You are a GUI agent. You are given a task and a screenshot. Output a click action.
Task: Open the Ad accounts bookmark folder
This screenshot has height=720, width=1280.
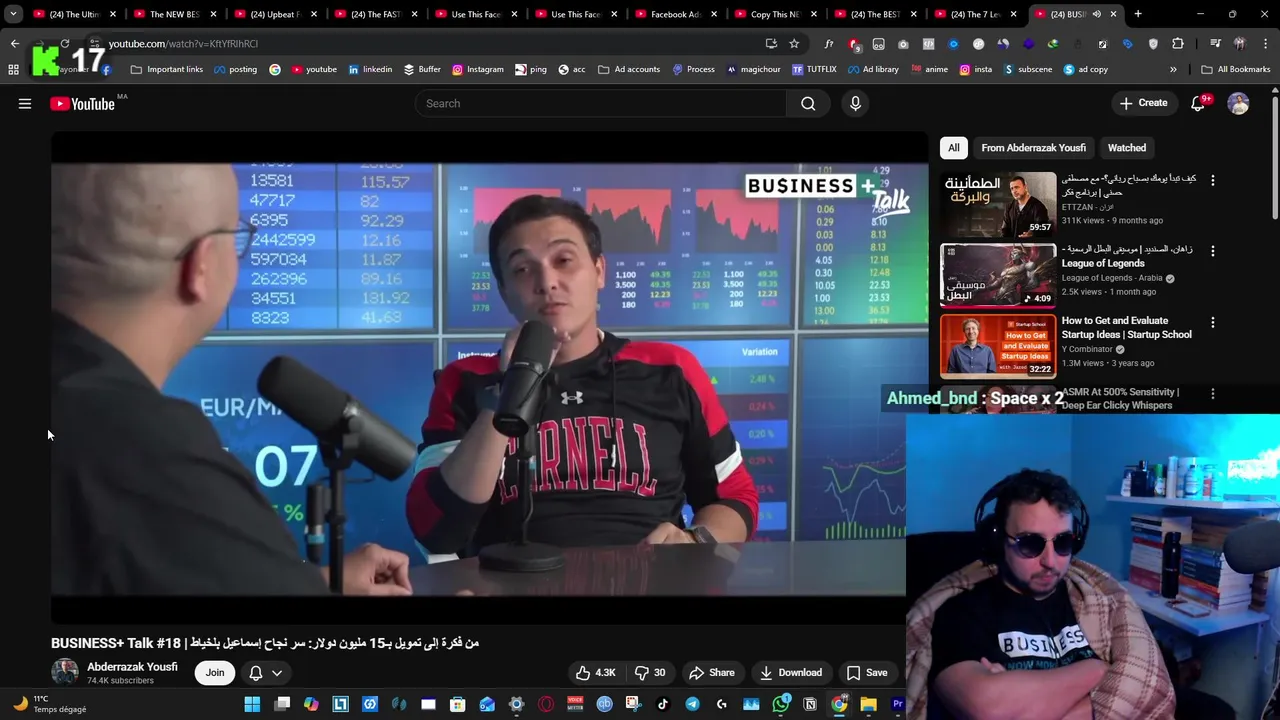point(629,69)
